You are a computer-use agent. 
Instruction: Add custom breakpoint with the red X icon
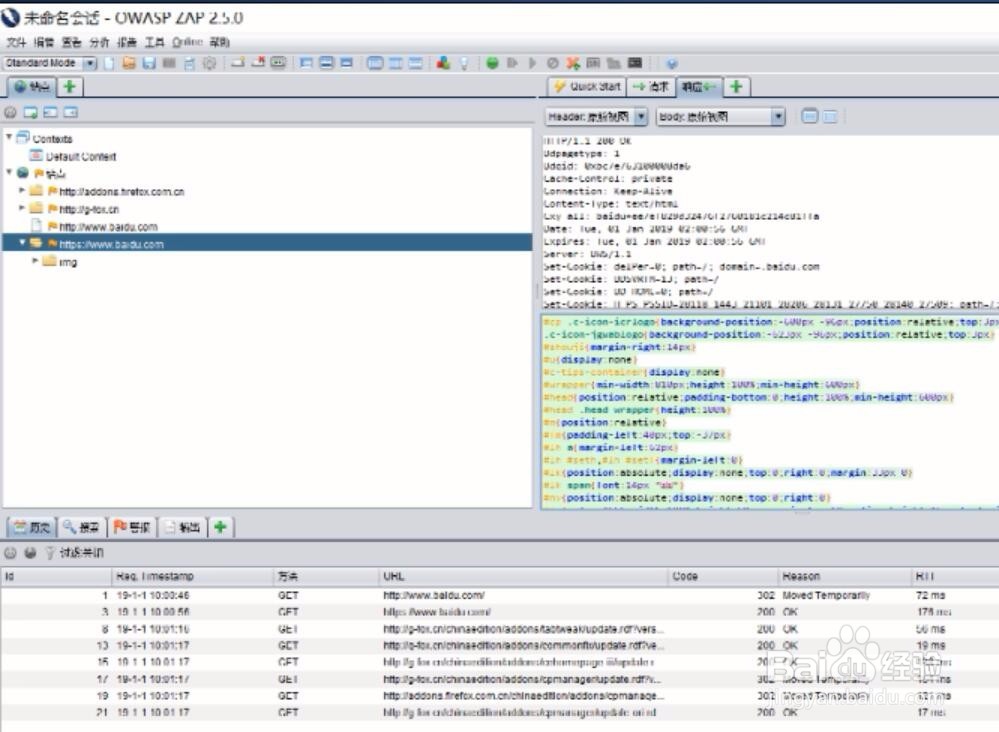point(573,63)
